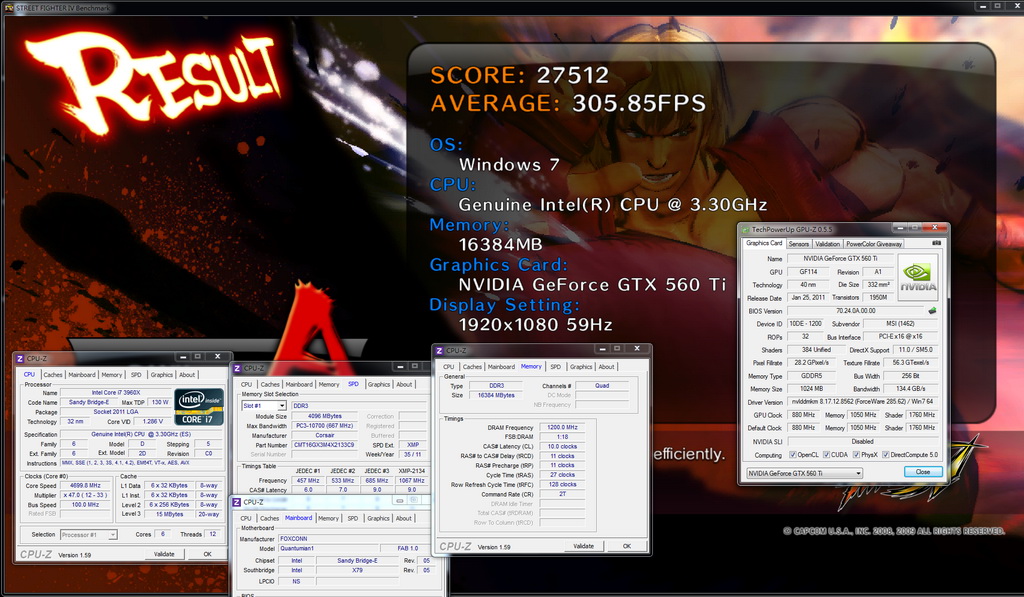Click Validate in the CPU-Z processor window

[x=164, y=554]
